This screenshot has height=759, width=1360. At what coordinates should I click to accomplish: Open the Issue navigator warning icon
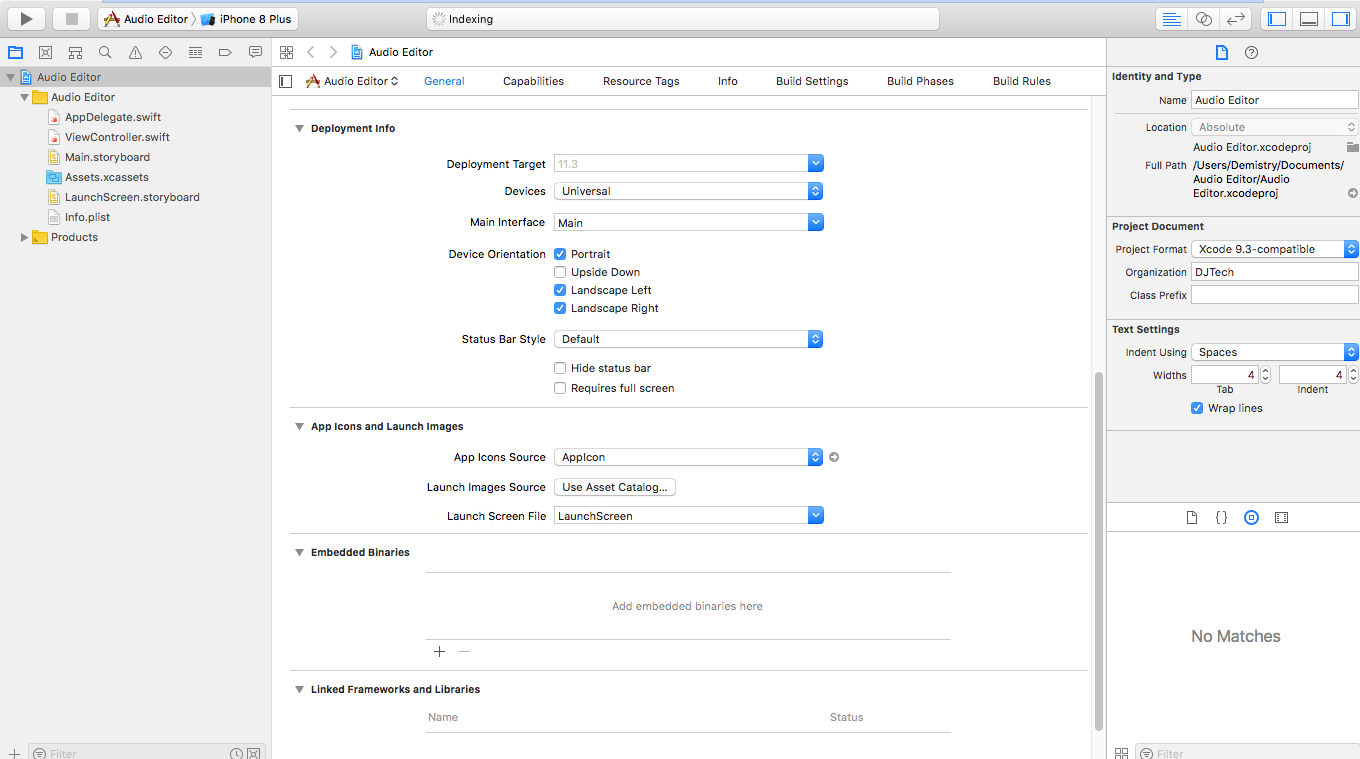pos(134,52)
